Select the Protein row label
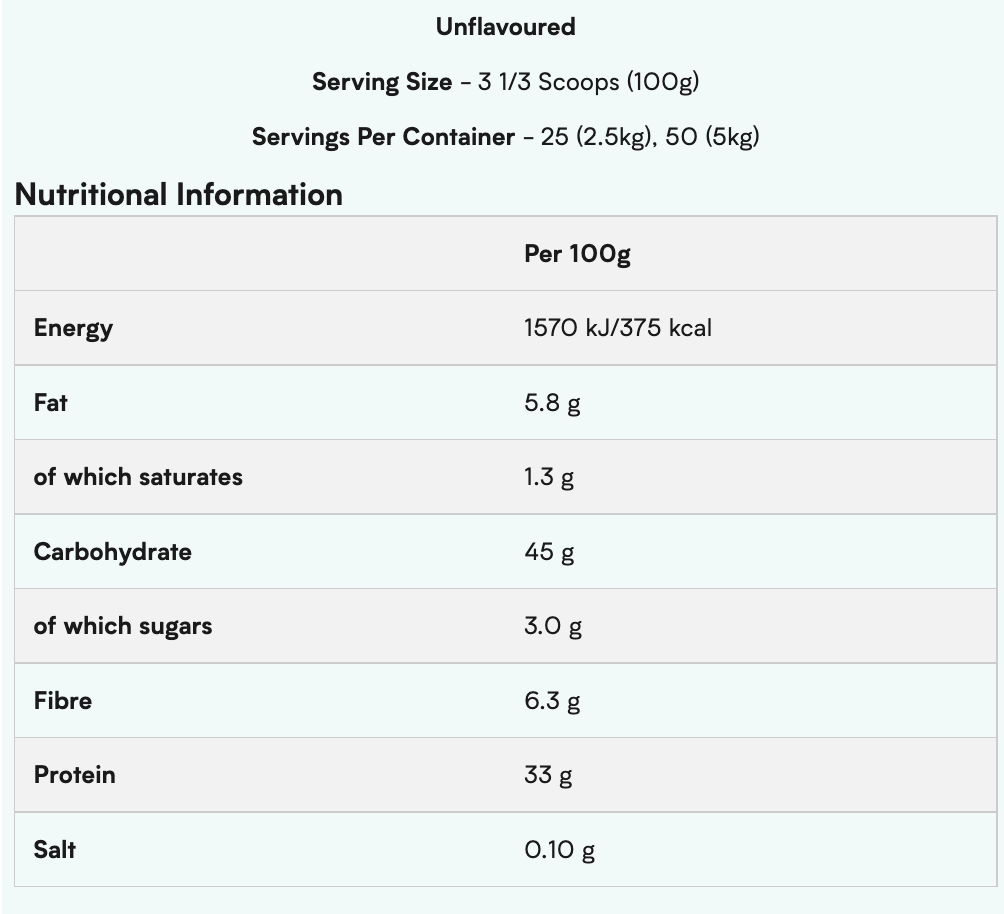Screen dimensions: 1004x914 (x=74, y=775)
